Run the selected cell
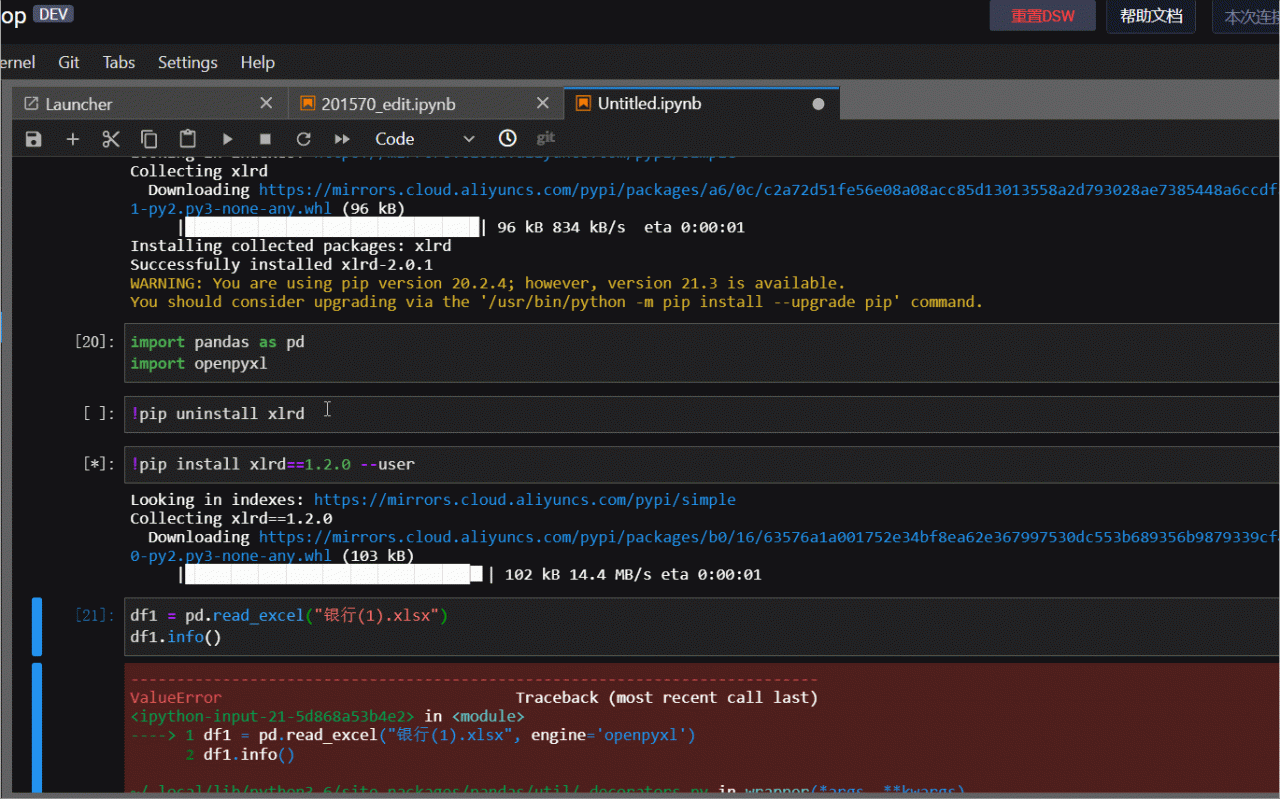 [227, 139]
